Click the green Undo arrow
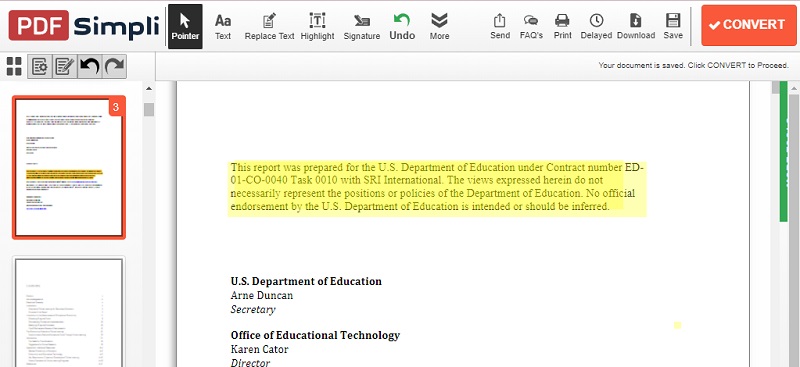The height and width of the screenshot is (367, 800). coord(402,20)
